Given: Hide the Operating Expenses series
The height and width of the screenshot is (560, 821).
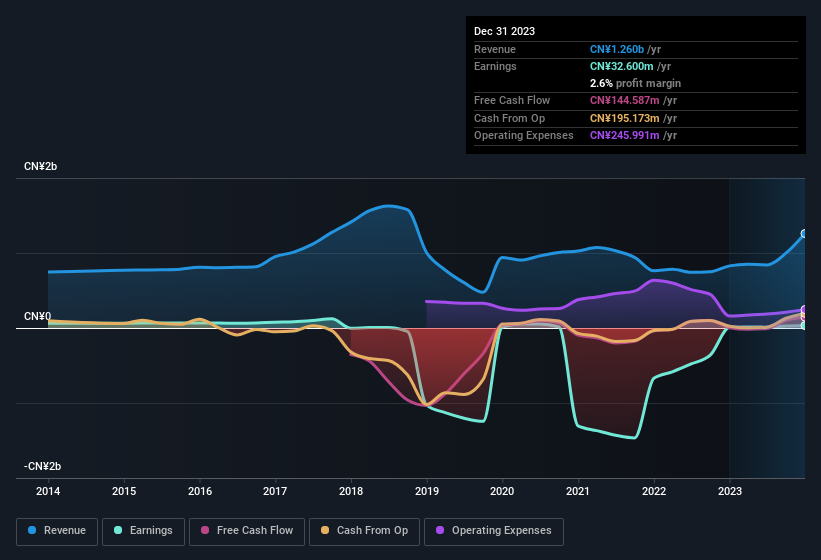Looking at the screenshot, I should (494, 531).
